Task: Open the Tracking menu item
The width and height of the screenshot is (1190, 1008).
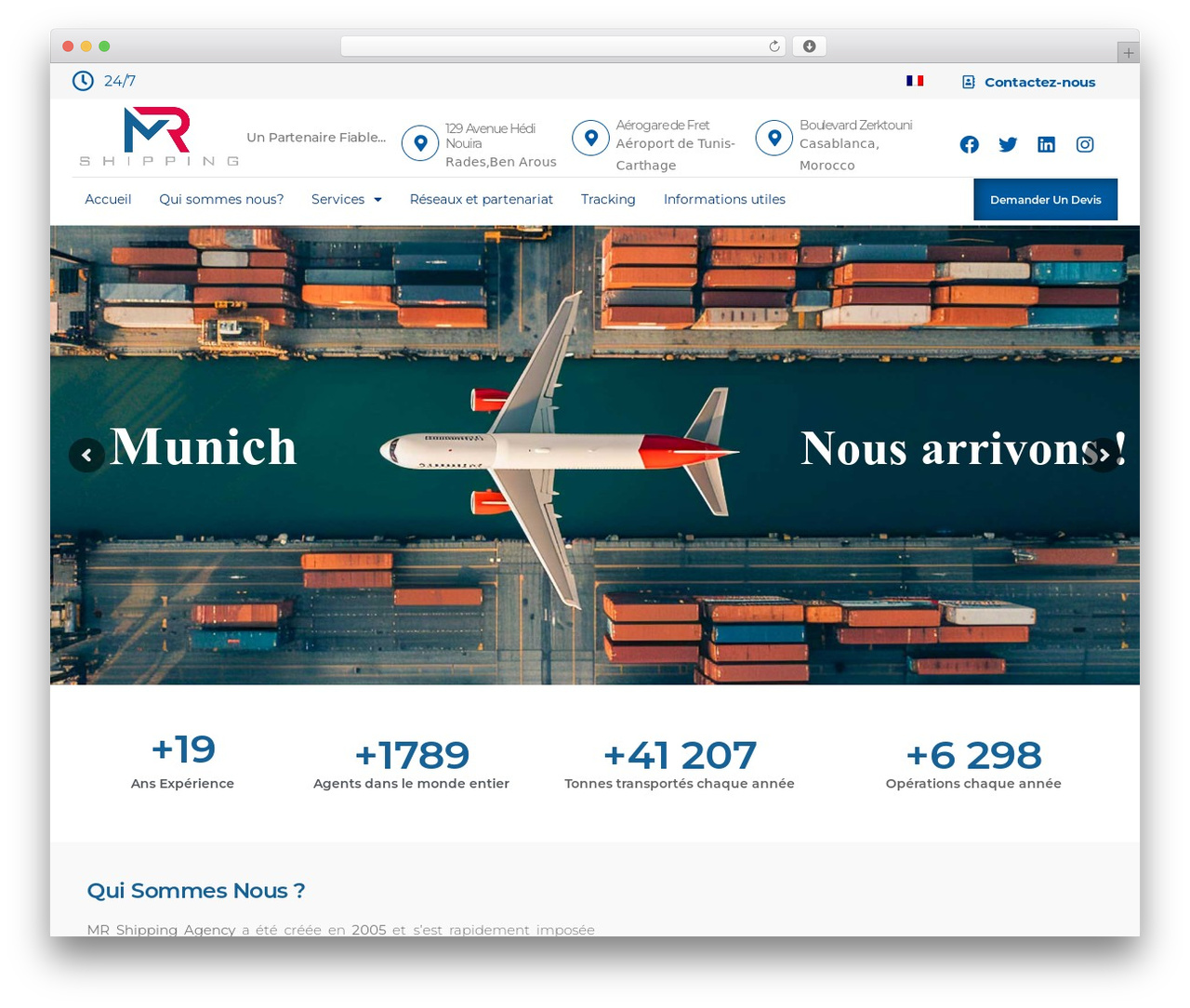Action: (x=608, y=199)
